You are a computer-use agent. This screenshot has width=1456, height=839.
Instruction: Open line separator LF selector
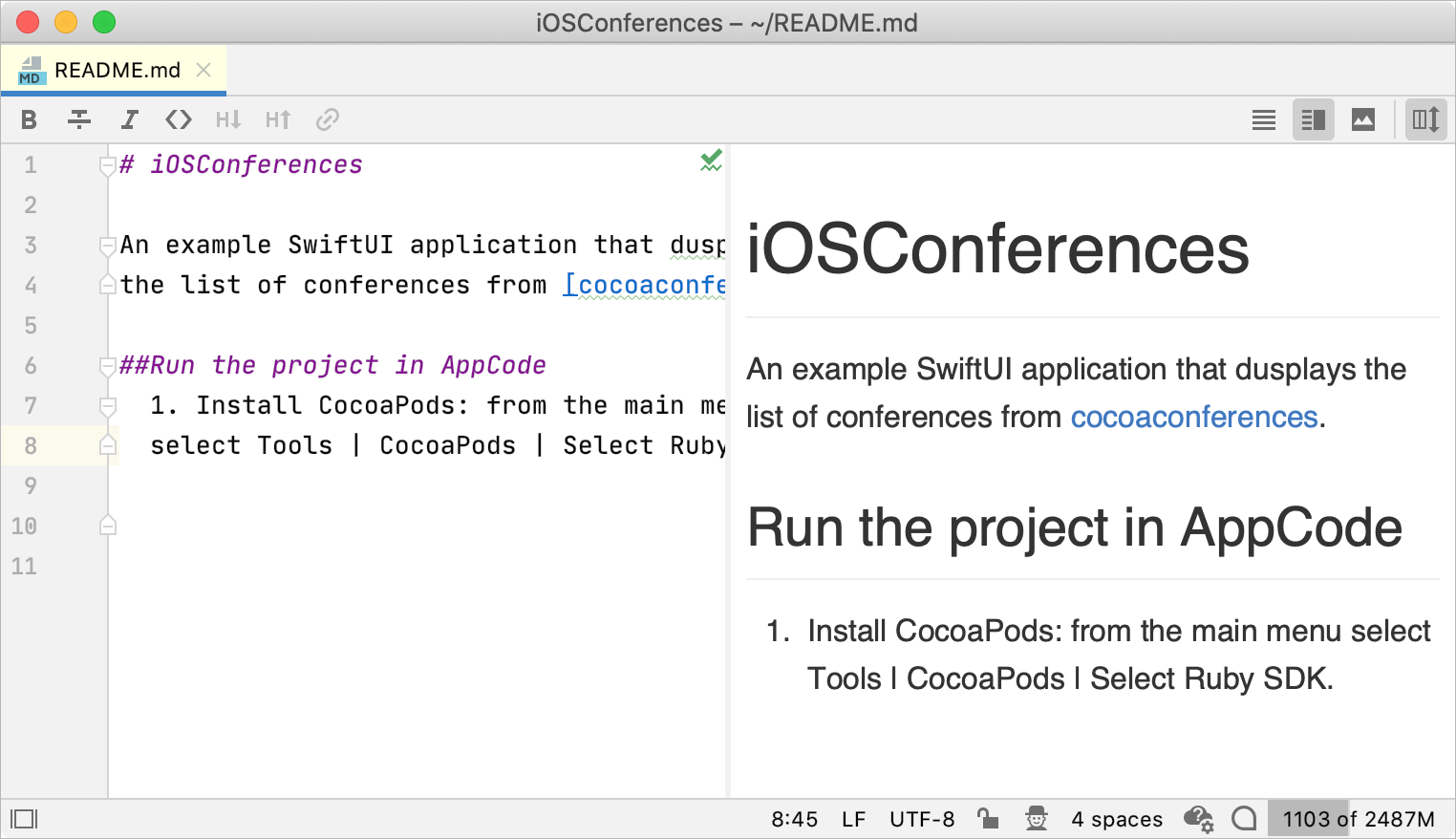click(x=853, y=819)
